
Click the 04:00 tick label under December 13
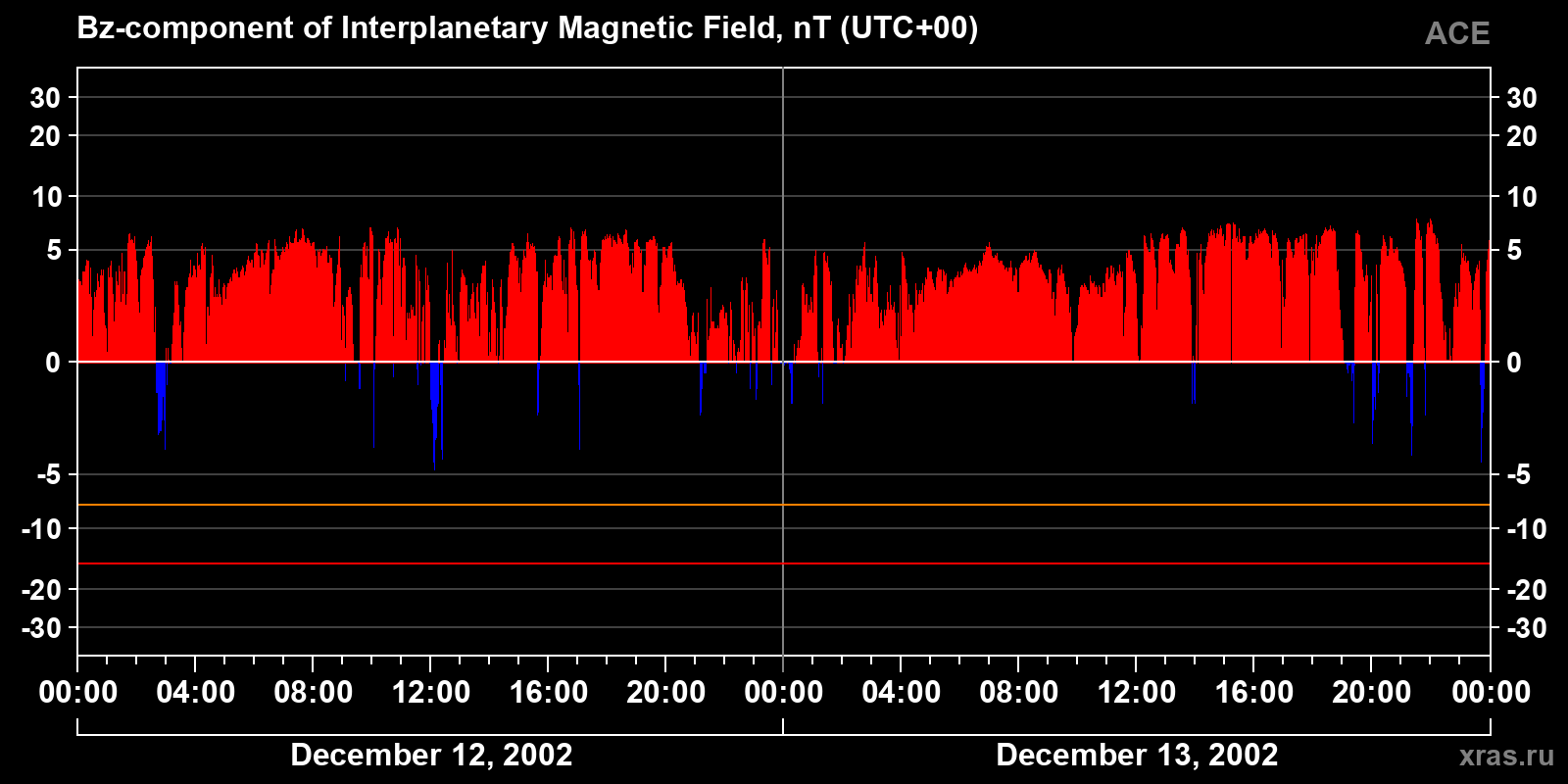point(902,692)
